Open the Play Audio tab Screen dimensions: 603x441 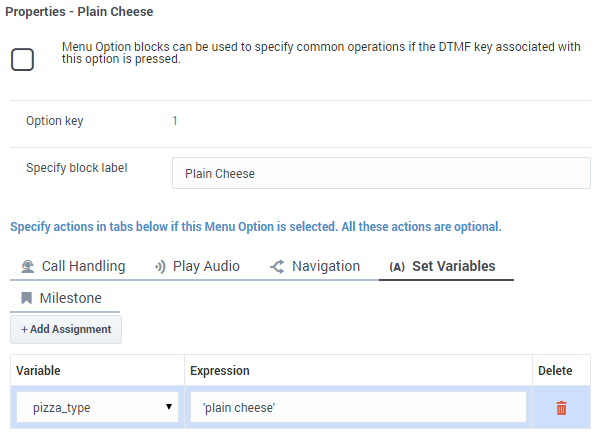tap(197, 266)
